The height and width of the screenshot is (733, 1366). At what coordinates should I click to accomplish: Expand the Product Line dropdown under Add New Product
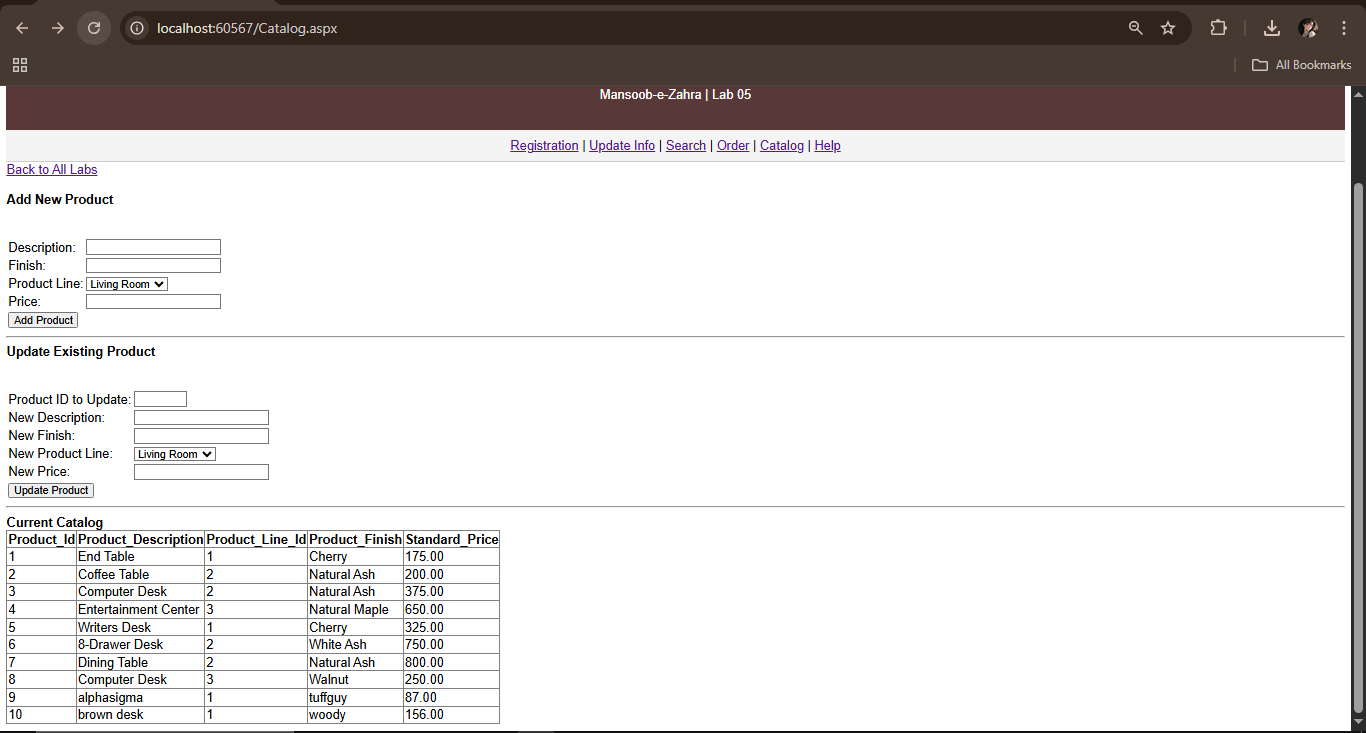pyautogui.click(x=127, y=284)
